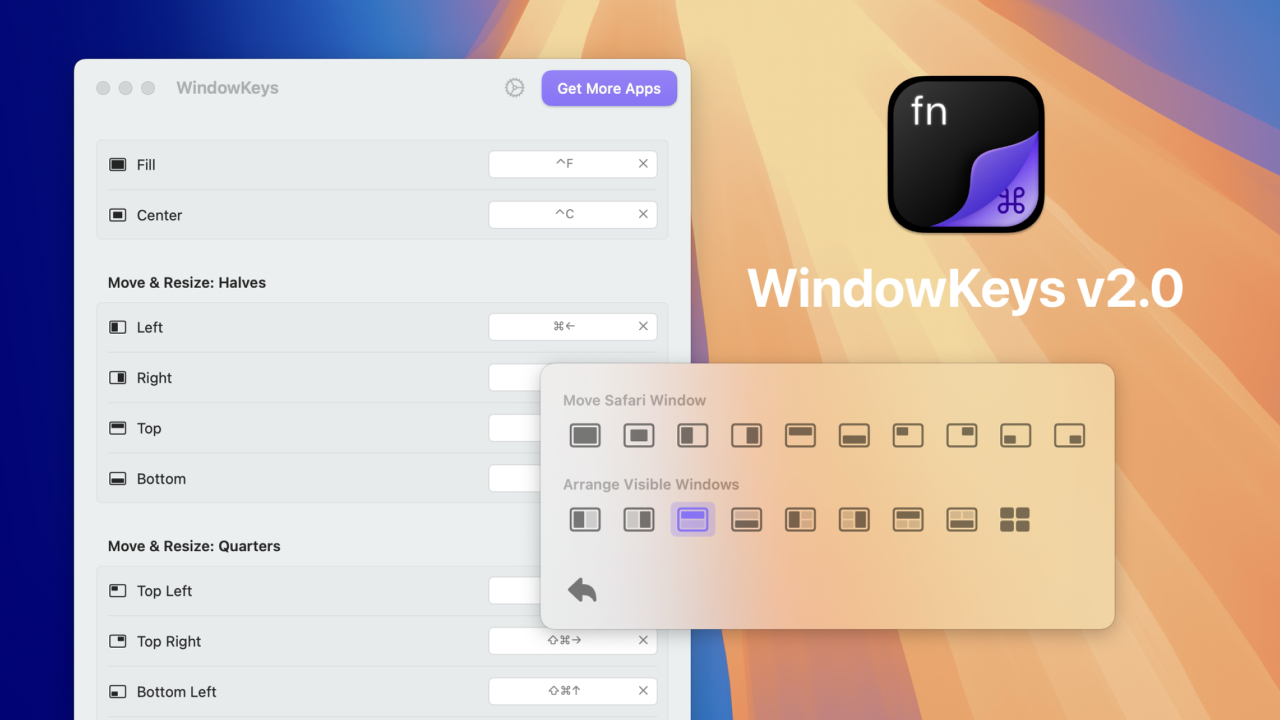Click the Get More Apps button
Viewport: 1280px width, 720px height.
click(x=609, y=88)
